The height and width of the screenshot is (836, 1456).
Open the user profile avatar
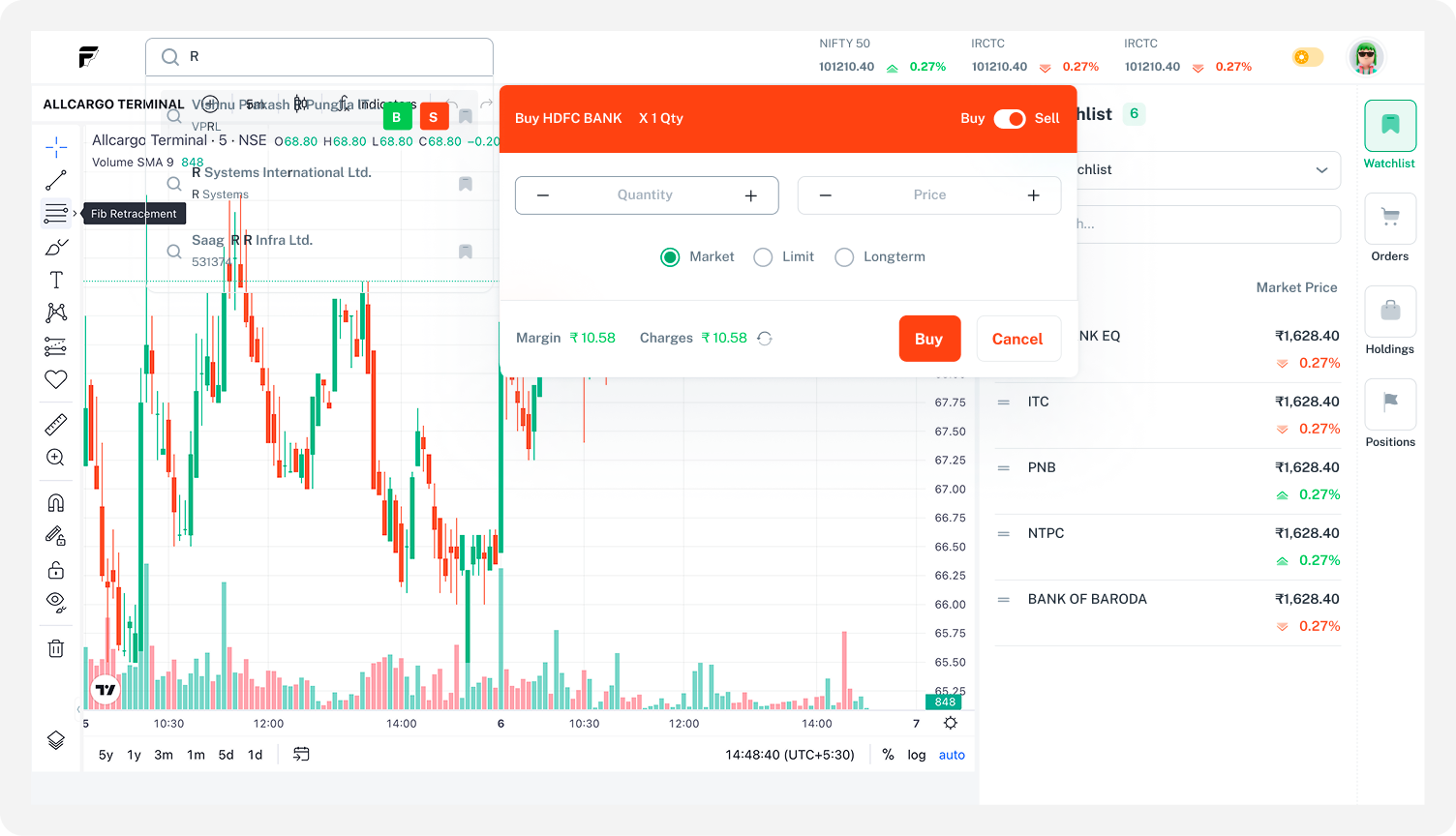coord(1366,58)
